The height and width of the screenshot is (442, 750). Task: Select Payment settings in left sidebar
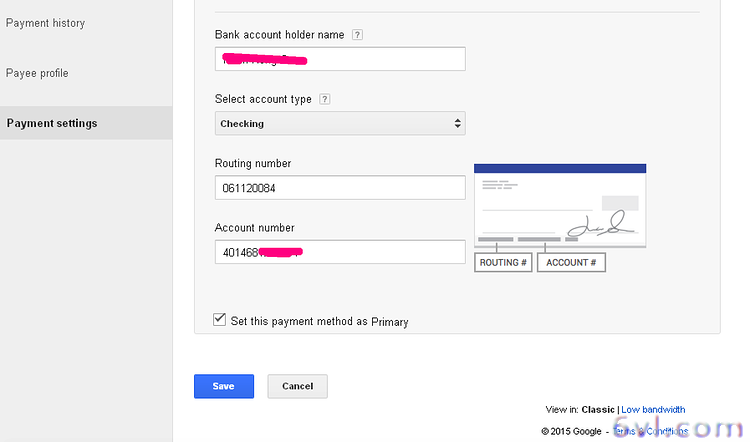click(52, 123)
